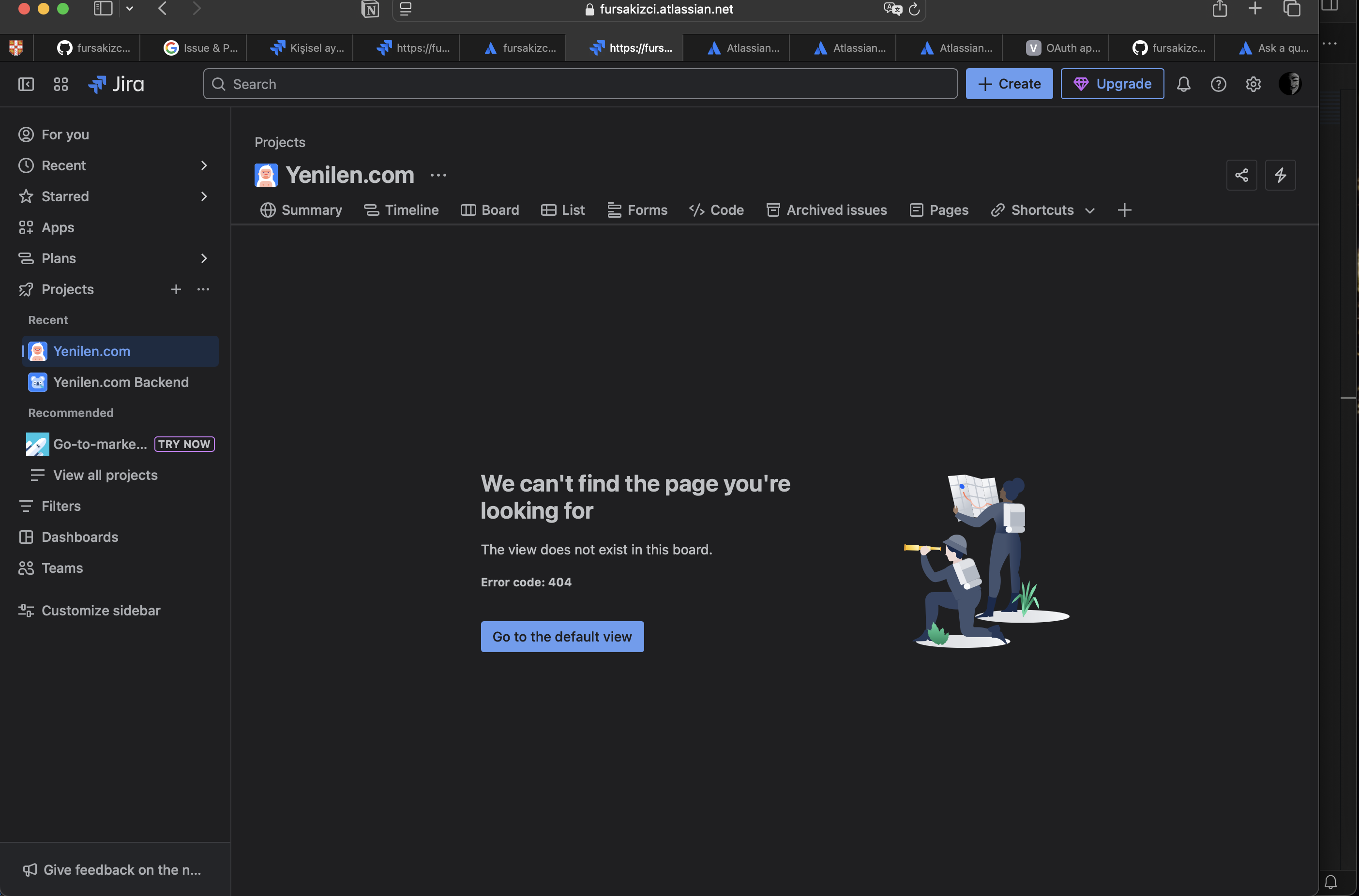Image resolution: width=1359 pixels, height=896 pixels.
Task: Expand the Recent sidebar chevron
Action: click(204, 166)
